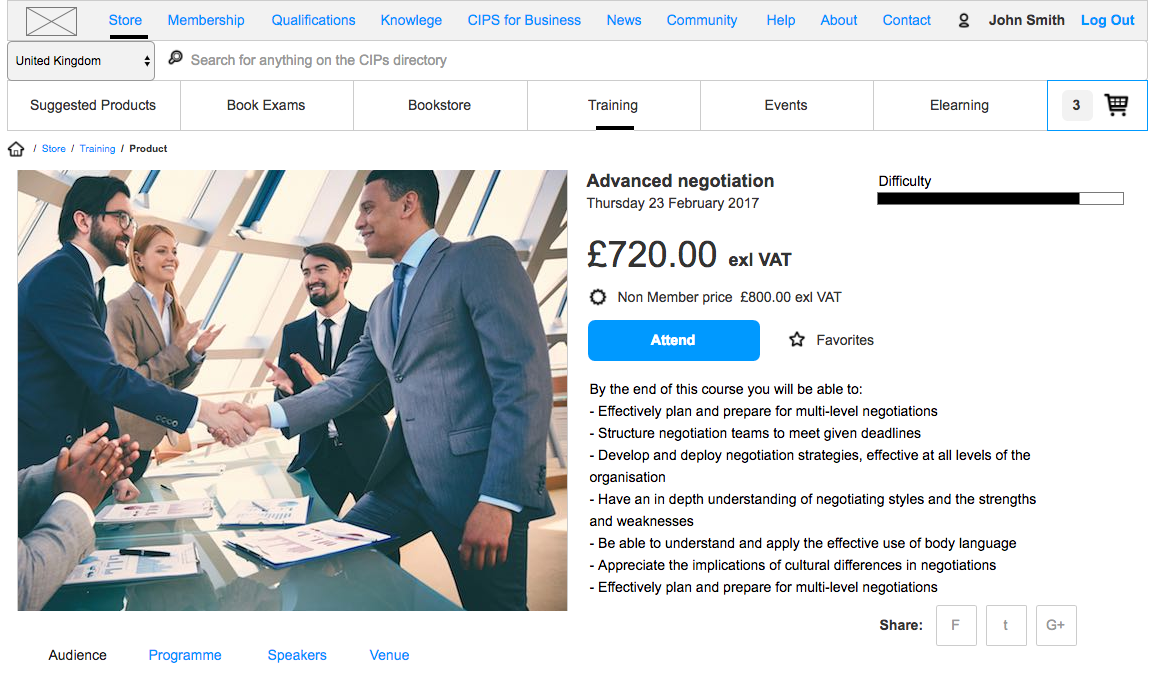Click the Favorites star icon
Screen dimensions: 1153x673
(797, 340)
